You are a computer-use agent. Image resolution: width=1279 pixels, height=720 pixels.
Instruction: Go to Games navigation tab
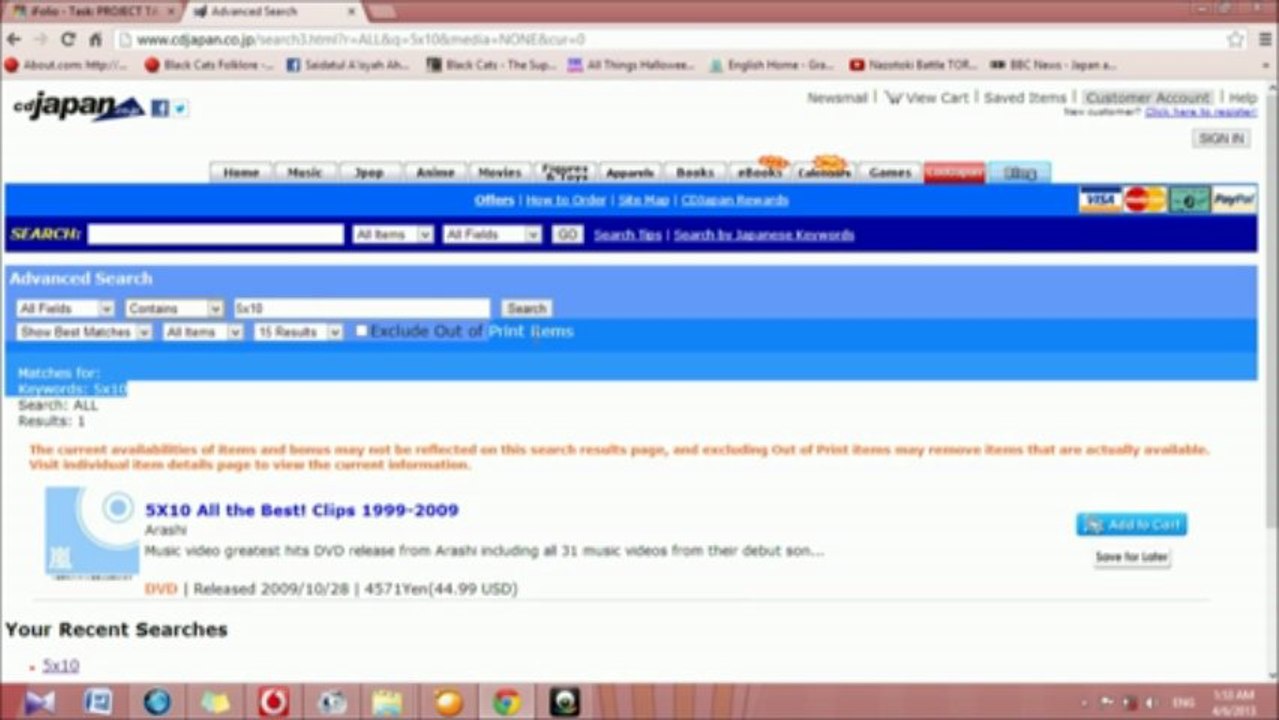tap(890, 173)
